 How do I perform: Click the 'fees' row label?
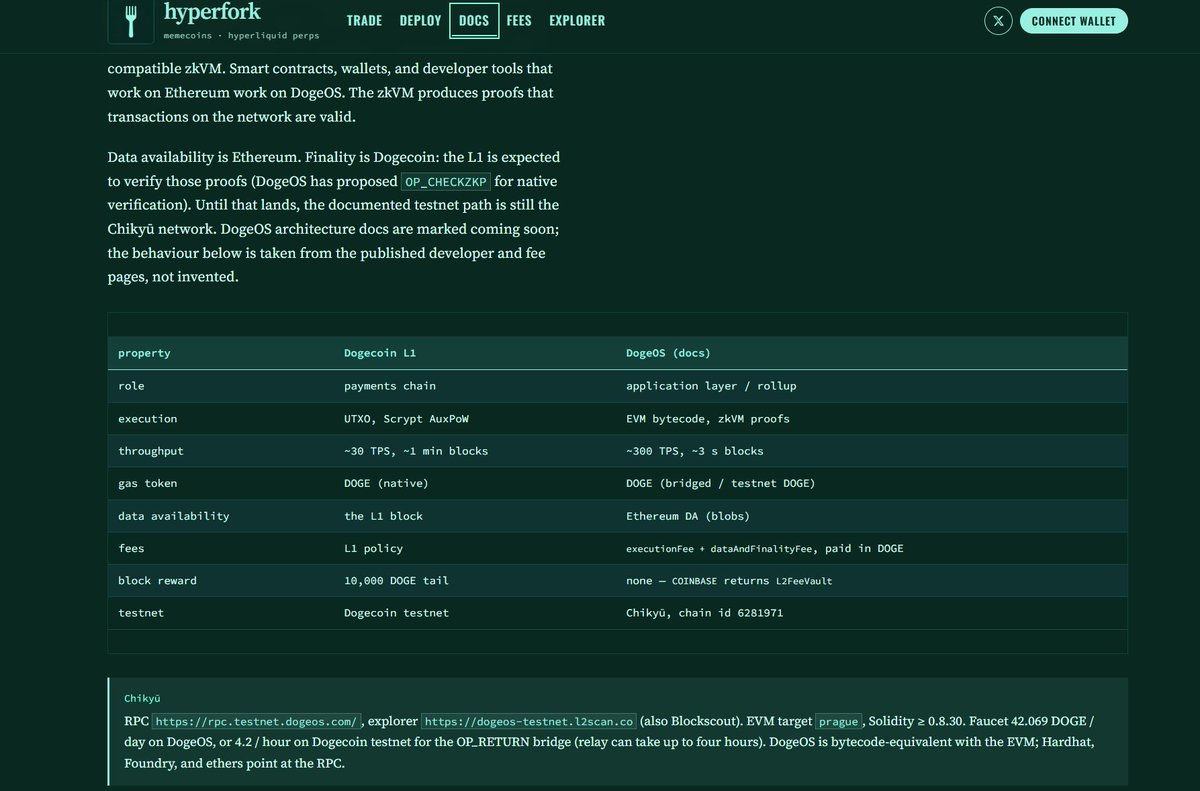tap(131, 548)
